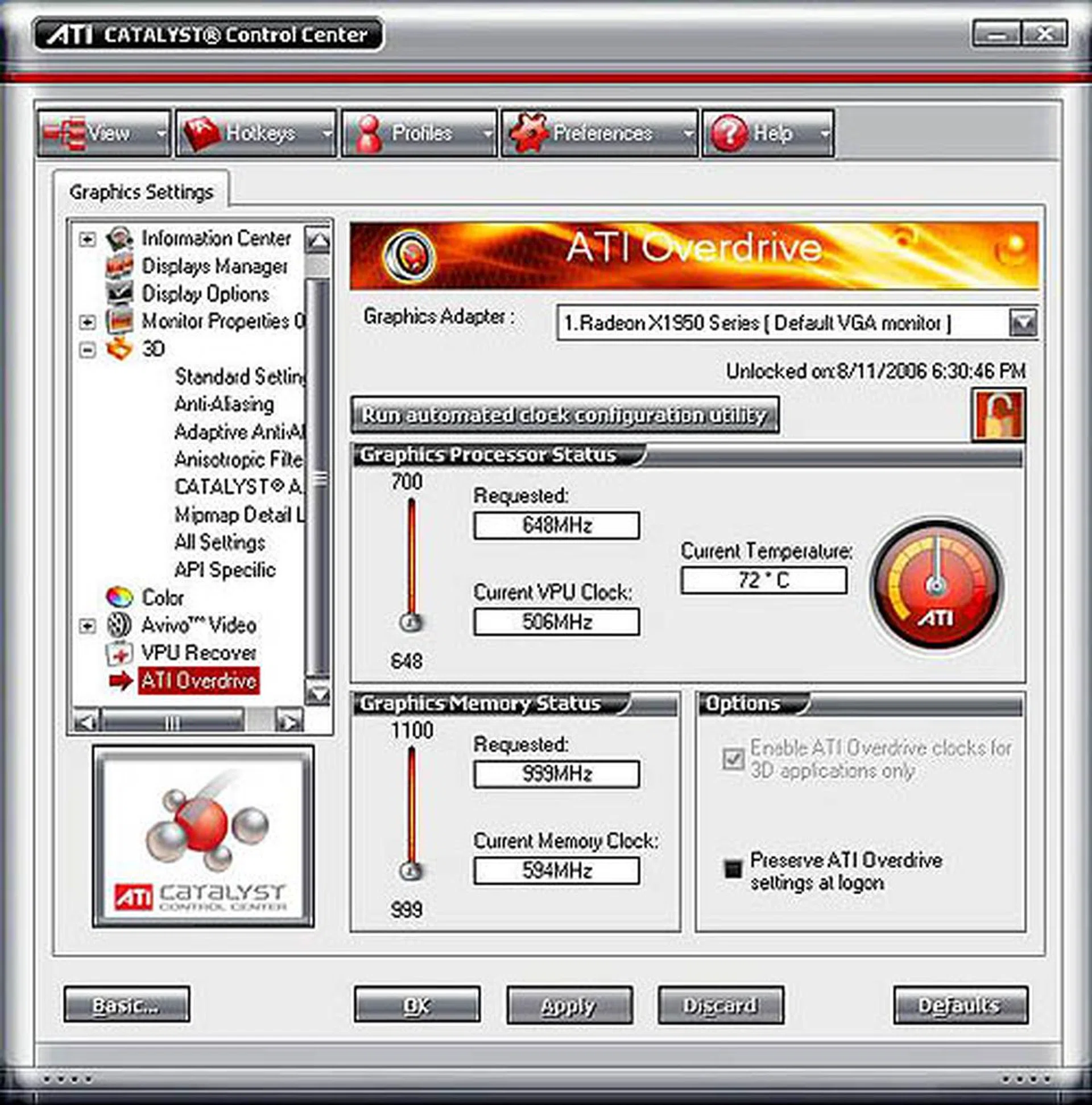Collapse the 3D tree node
Screen dimensions: 1092x1105
87,349
